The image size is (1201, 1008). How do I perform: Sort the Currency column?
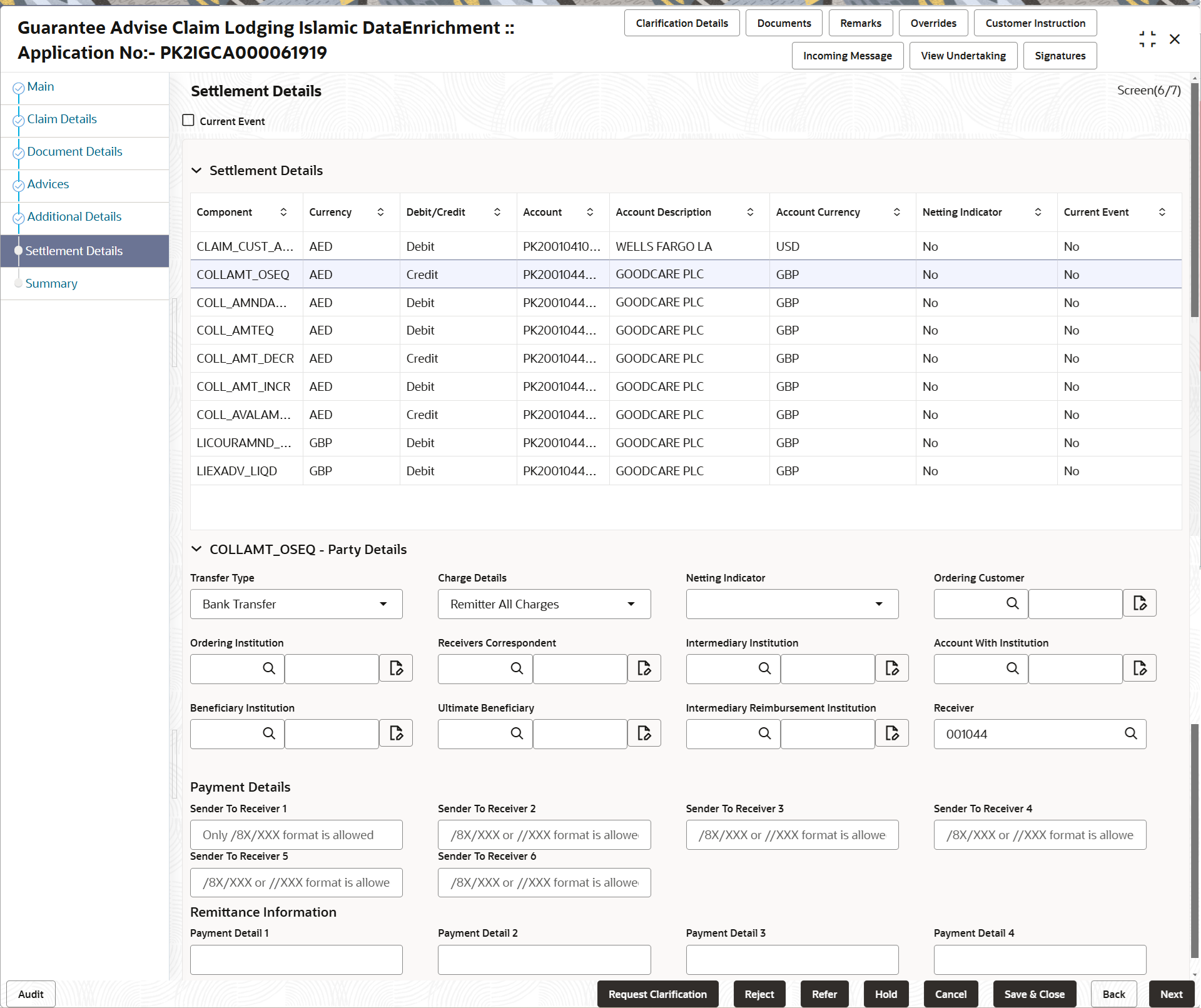tap(380, 212)
